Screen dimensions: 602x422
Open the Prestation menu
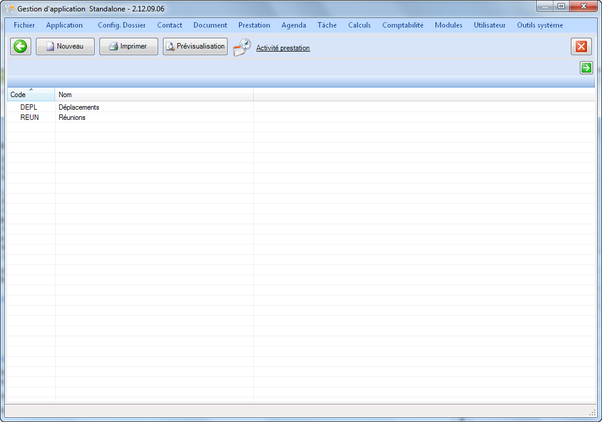coord(254,25)
